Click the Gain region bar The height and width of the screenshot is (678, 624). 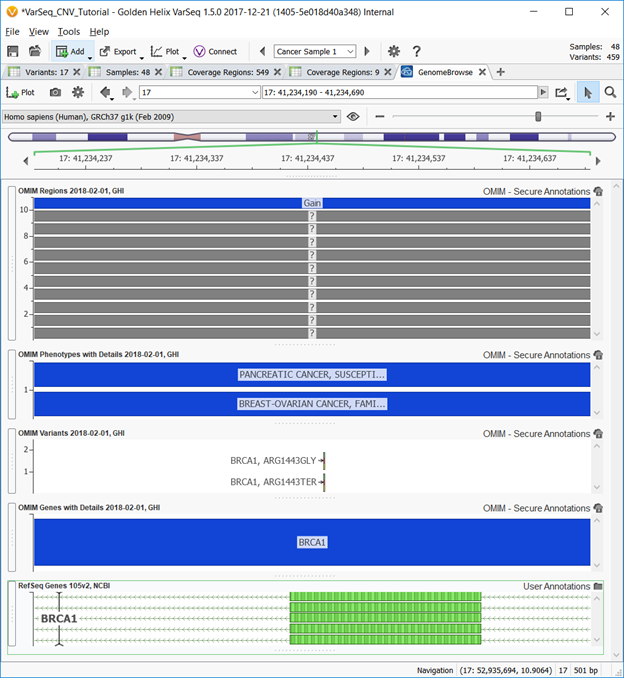pos(312,203)
